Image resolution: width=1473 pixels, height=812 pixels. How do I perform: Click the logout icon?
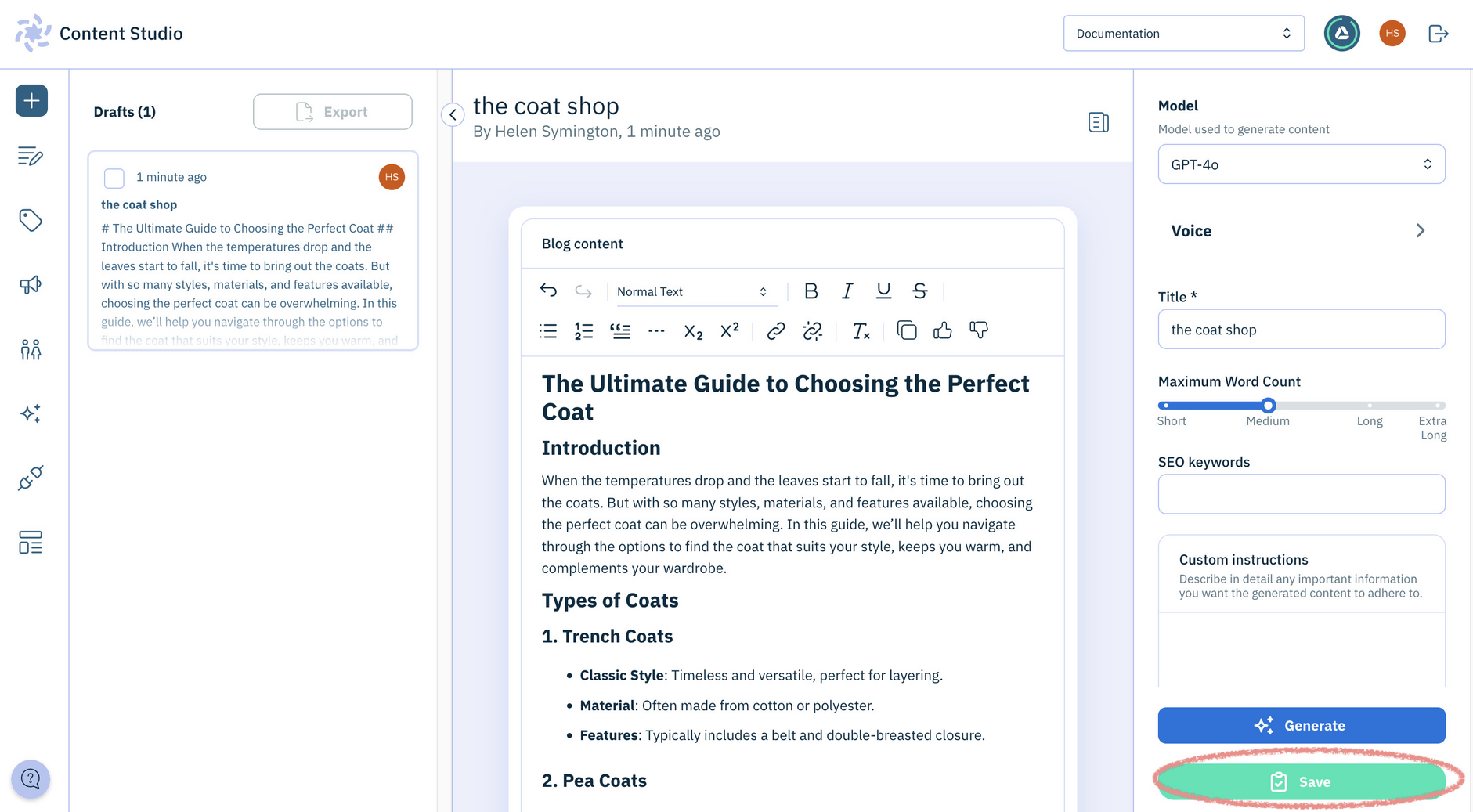(1439, 34)
